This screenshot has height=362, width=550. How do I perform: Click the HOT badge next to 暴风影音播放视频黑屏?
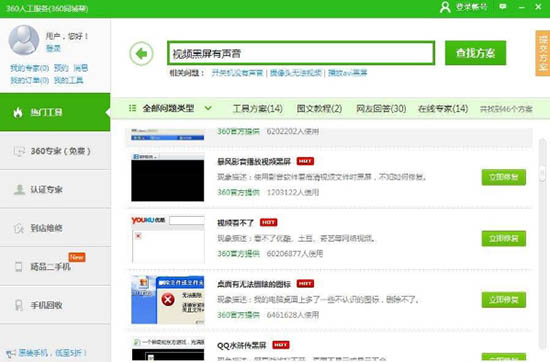[305, 161]
